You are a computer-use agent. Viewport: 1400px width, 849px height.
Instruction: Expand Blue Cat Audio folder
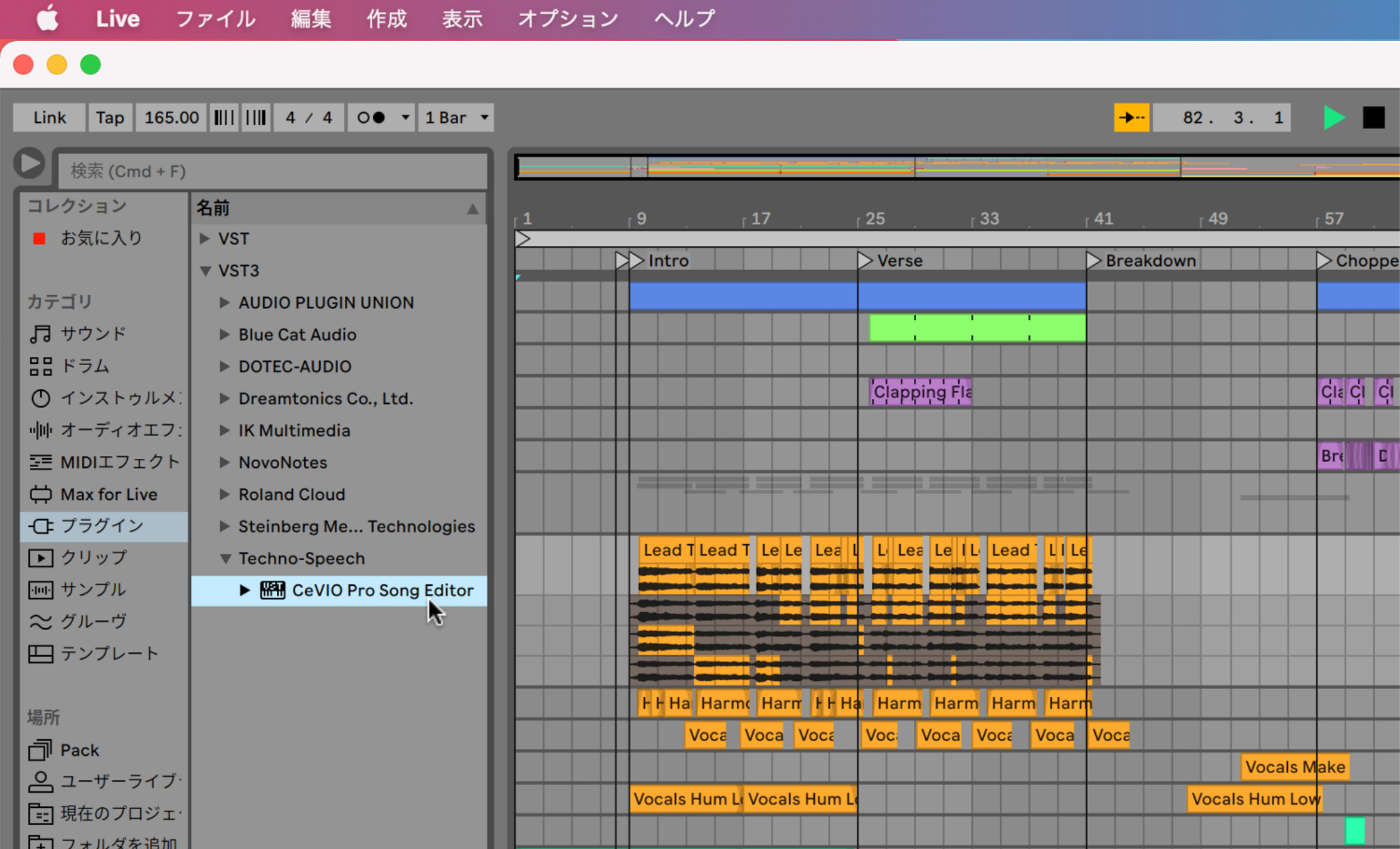(224, 335)
